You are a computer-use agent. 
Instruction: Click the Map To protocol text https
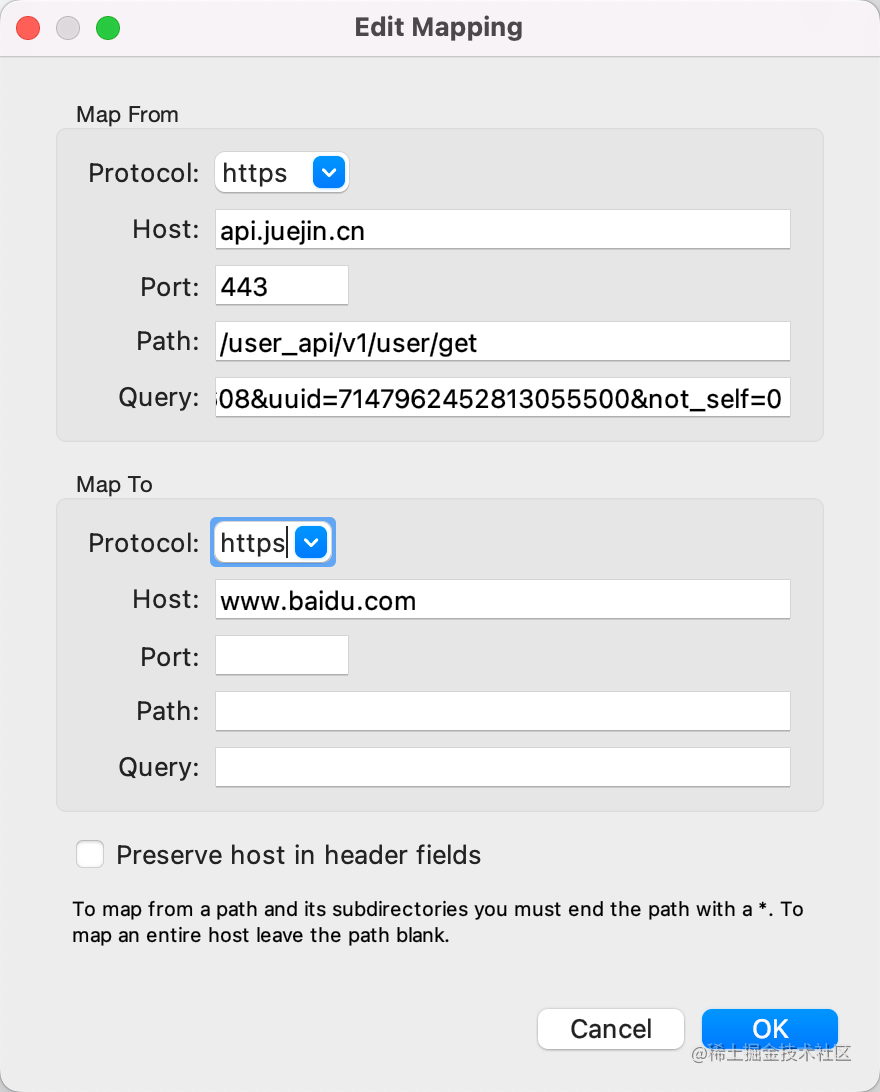pos(253,543)
